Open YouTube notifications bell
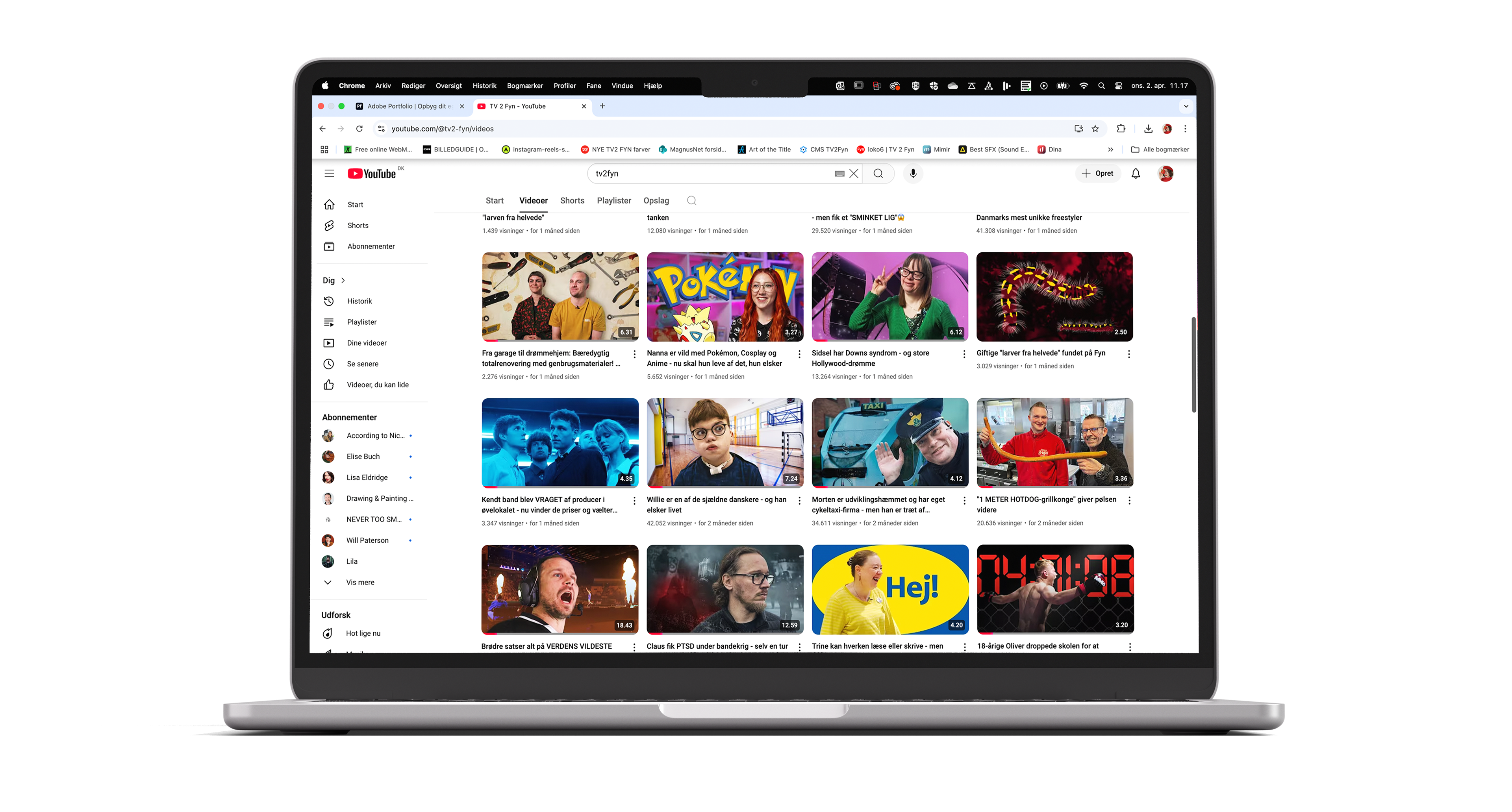This screenshot has width=1512, height=812. tap(1136, 174)
